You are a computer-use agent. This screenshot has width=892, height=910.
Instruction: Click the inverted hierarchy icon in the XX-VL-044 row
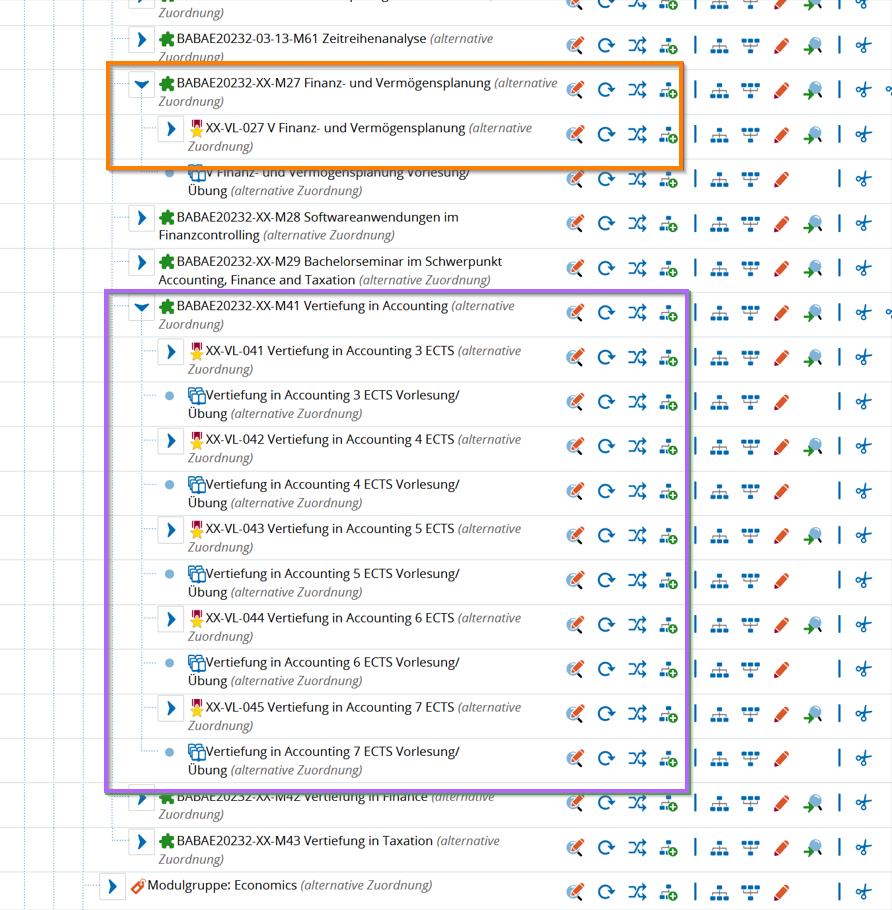[x=750, y=625]
